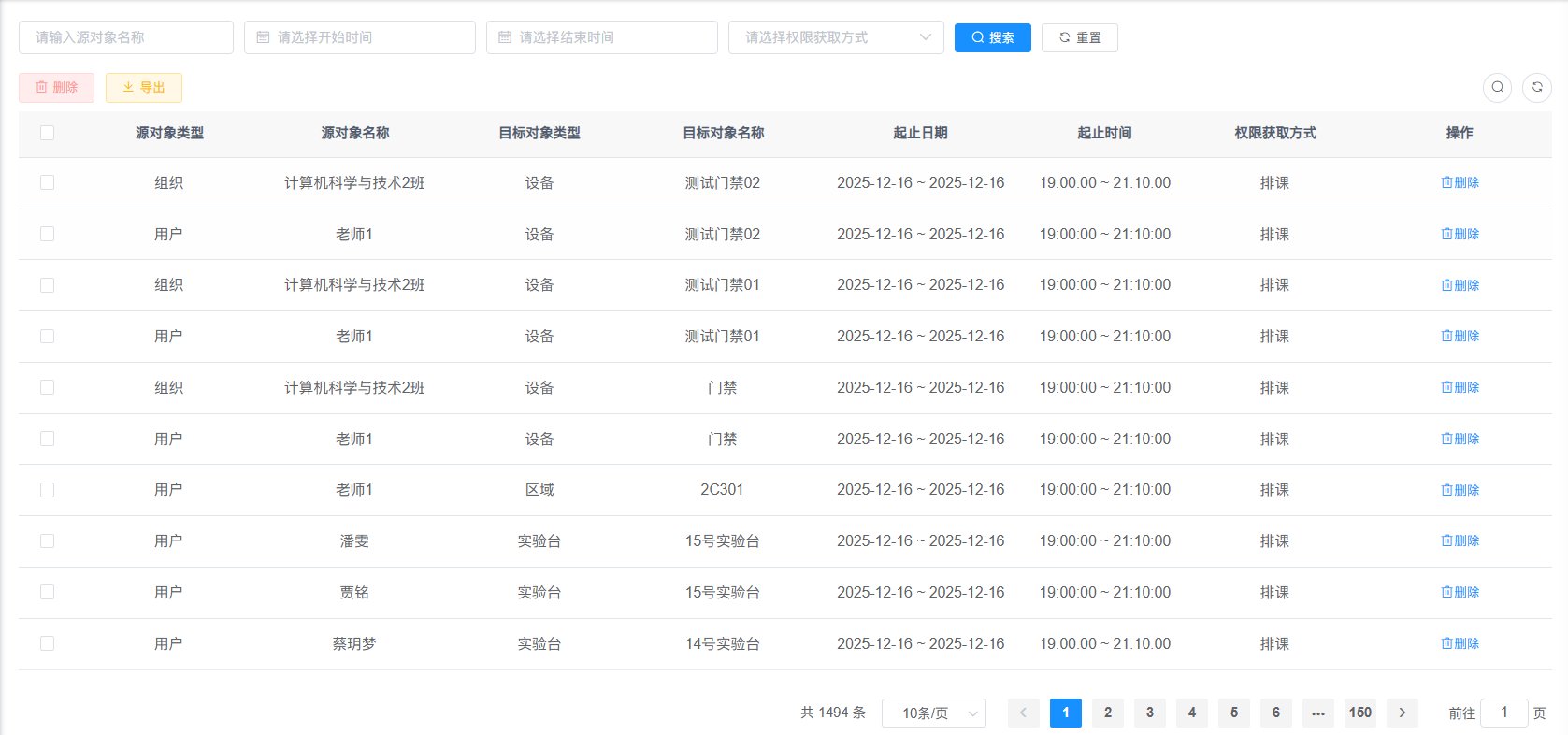Toggle the select-all checkbox in table header
Image resolution: width=1568 pixels, height=735 pixels.
[x=47, y=133]
